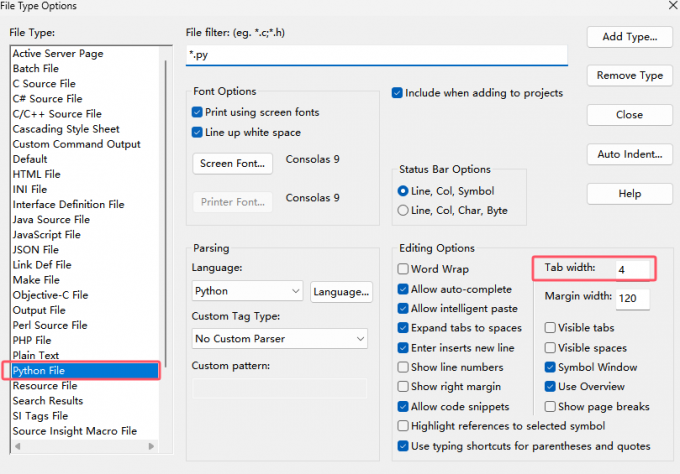680x474 pixels.
Task: Enable the Word Wrap checkbox
Action: click(x=403, y=269)
